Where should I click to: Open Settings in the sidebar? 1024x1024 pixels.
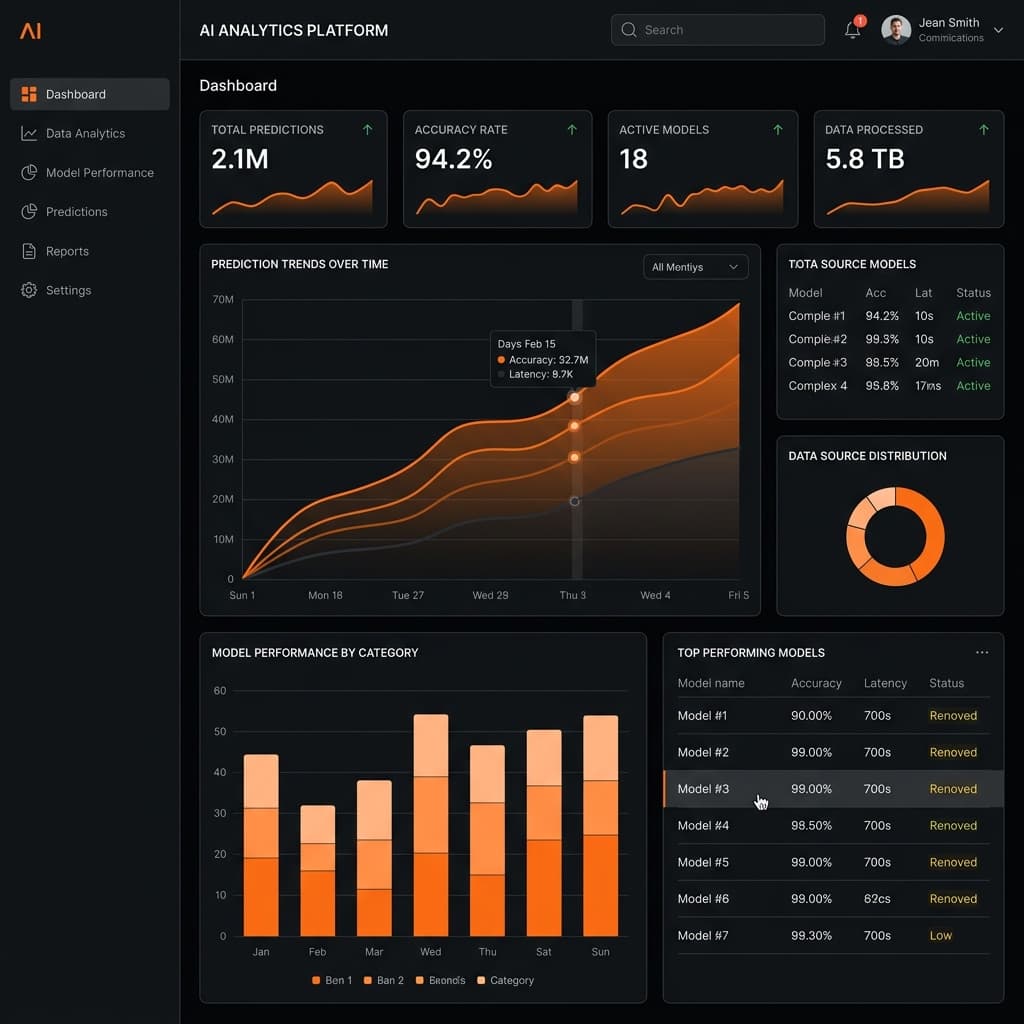click(x=90, y=290)
